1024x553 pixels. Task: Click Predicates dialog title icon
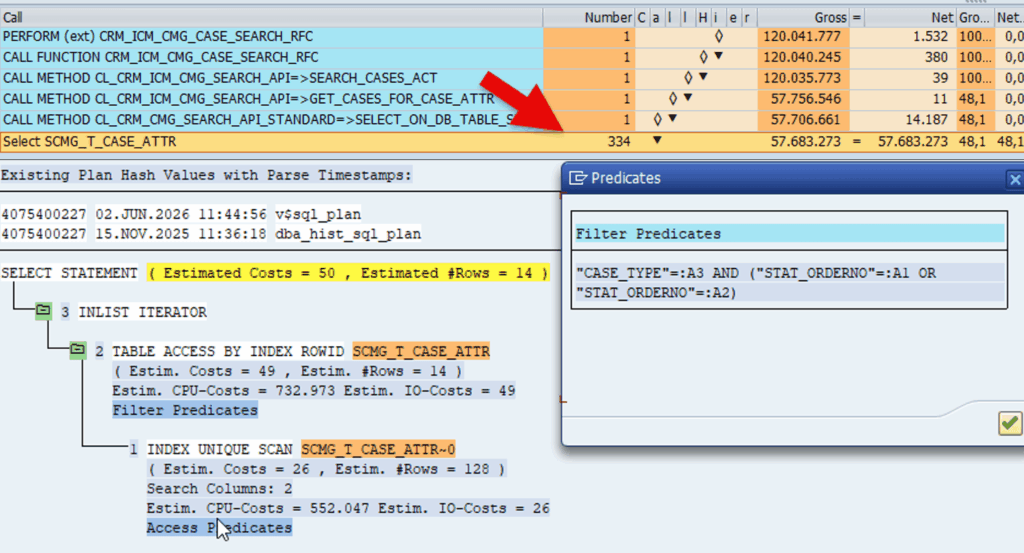(578, 178)
